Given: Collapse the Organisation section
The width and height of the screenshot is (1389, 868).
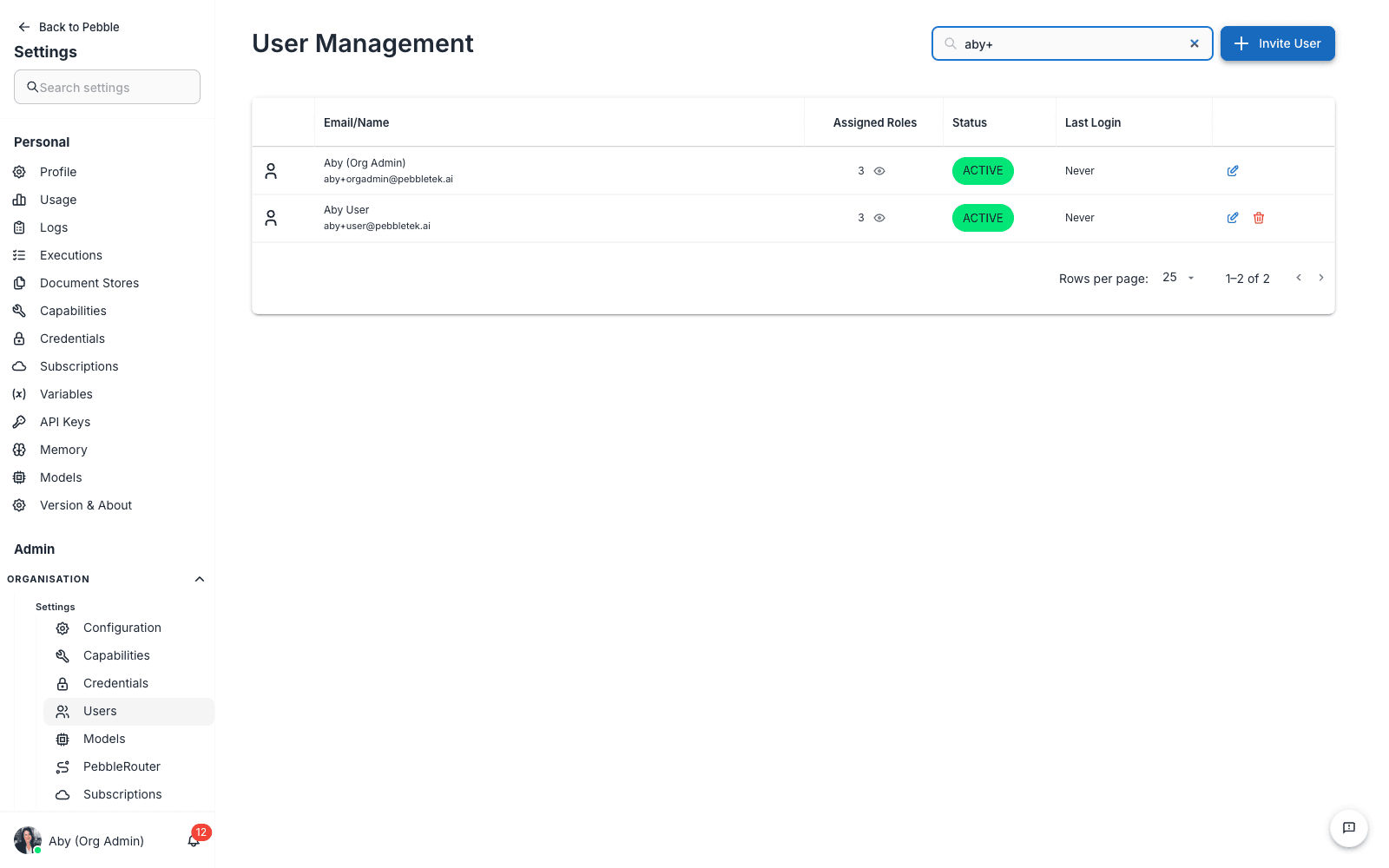Looking at the screenshot, I should coord(200,579).
